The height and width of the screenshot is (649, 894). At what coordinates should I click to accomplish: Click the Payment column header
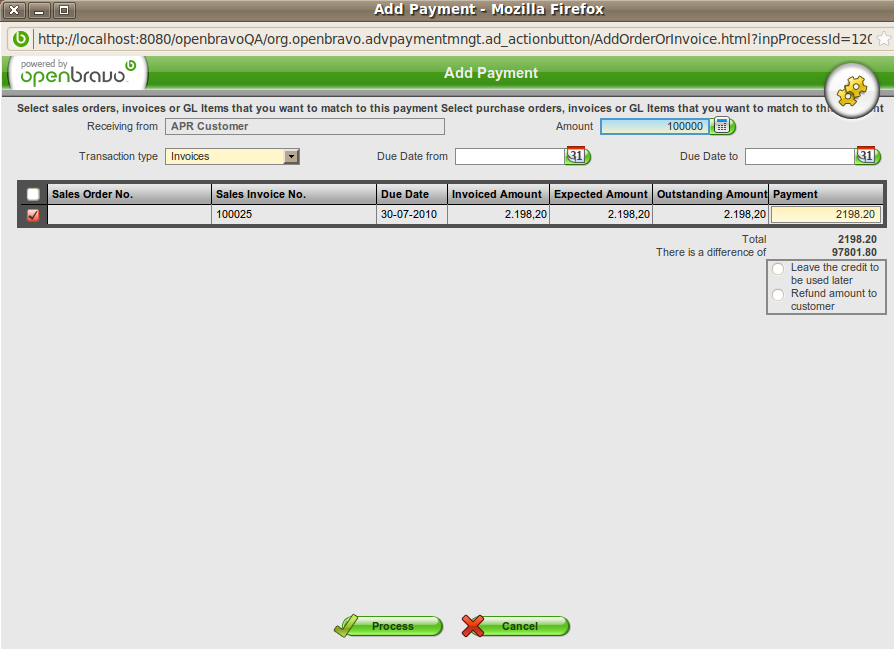[x=826, y=194]
